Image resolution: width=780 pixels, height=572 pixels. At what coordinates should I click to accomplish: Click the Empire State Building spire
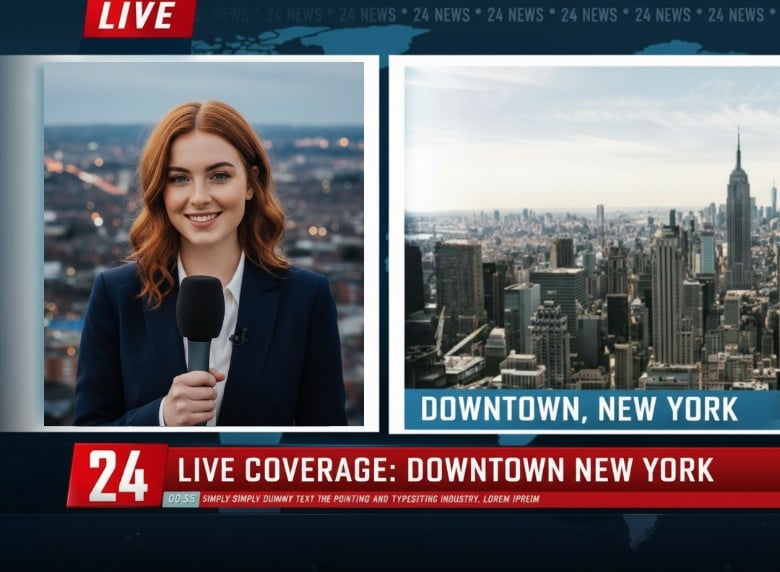[738, 150]
